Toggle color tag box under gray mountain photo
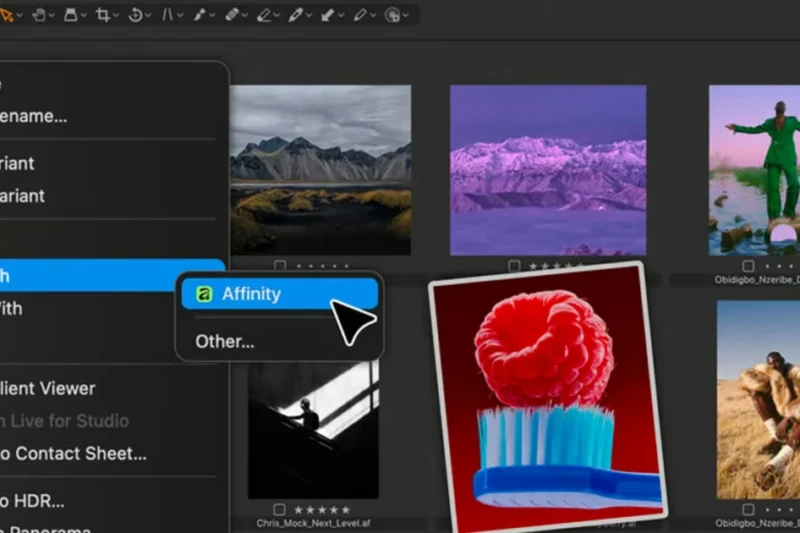 [280, 265]
